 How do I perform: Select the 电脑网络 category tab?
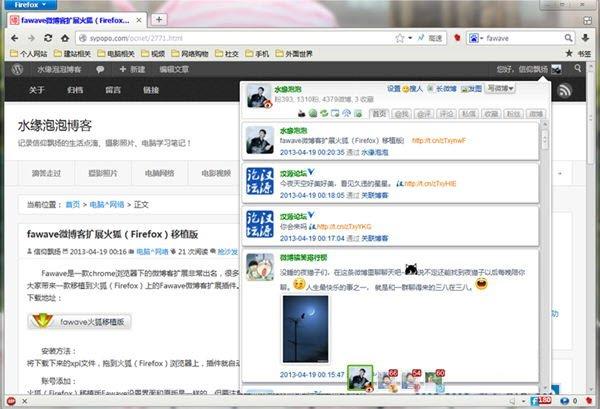coord(160,173)
